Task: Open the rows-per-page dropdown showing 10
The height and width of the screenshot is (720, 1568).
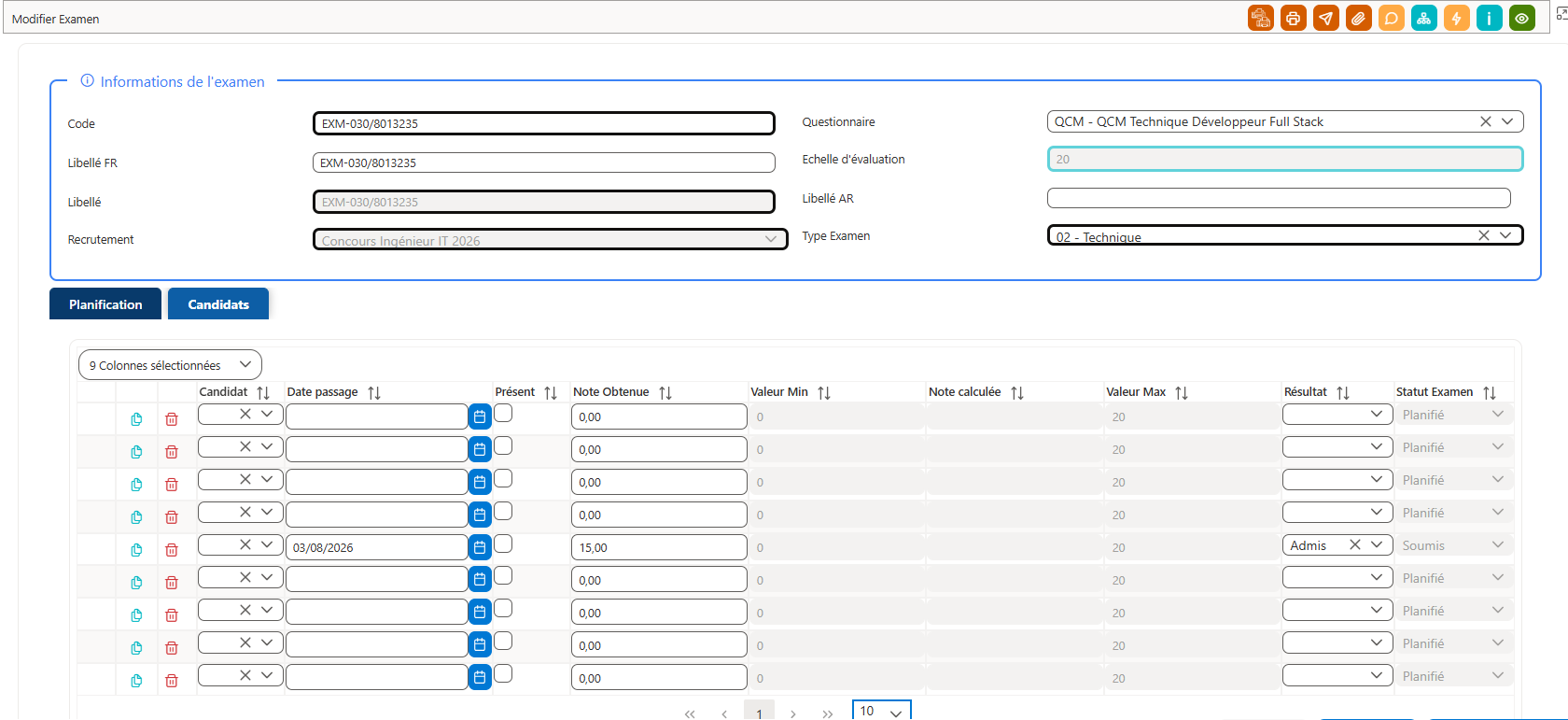Action: coord(881,711)
